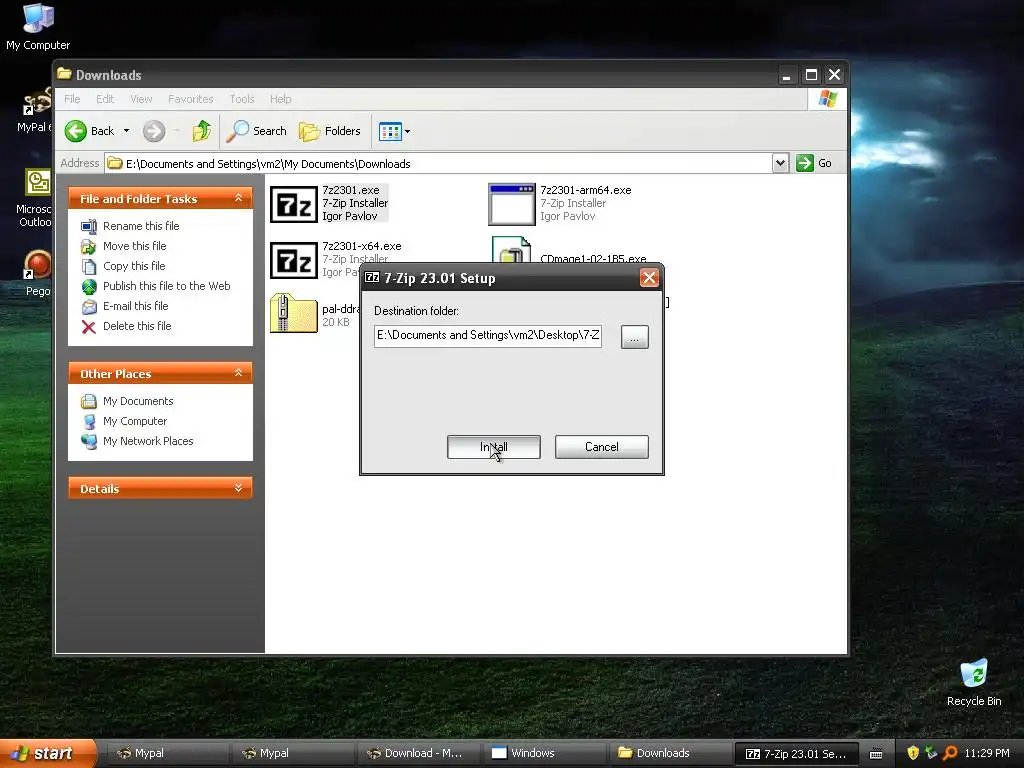
Task: Select the CDmage1-02-1B5.exe file icon
Action: (x=511, y=249)
